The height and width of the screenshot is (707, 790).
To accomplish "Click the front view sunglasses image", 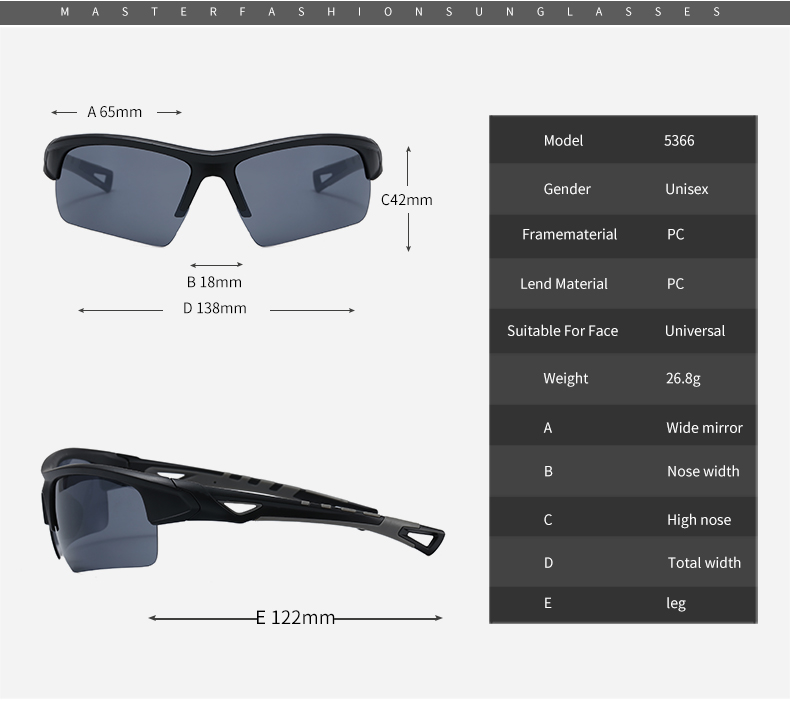I will pyautogui.click(x=214, y=183).
